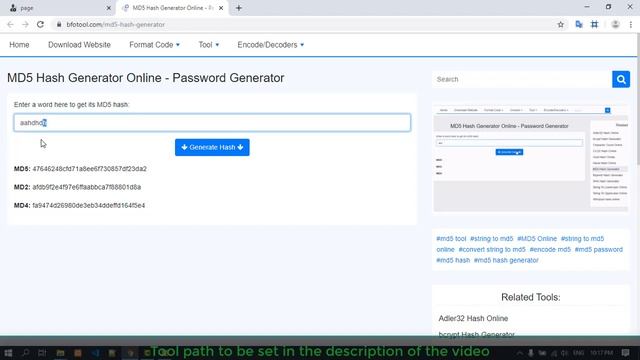Click the page title heading text
Image resolution: width=640 pixels, height=360 pixels.
point(146,78)
